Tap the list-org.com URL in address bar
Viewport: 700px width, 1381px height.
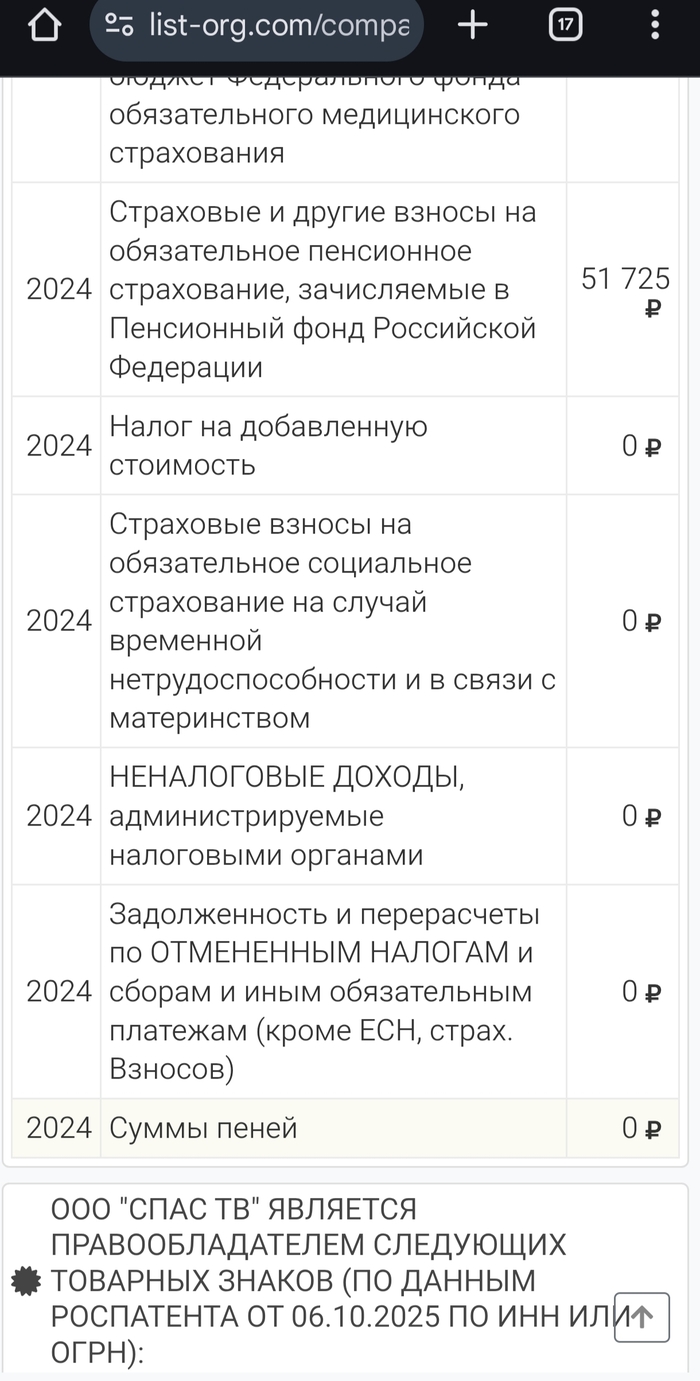278,25
